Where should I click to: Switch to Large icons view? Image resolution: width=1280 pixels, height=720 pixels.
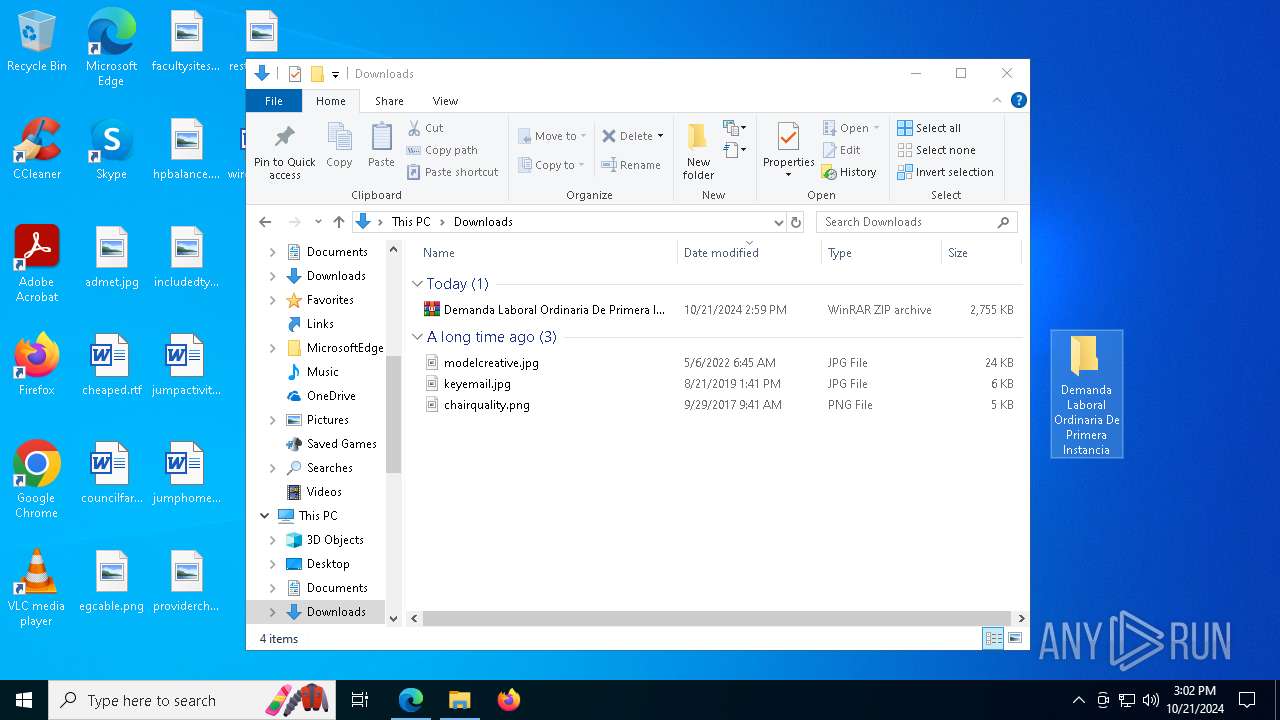tap(1015, 638)
